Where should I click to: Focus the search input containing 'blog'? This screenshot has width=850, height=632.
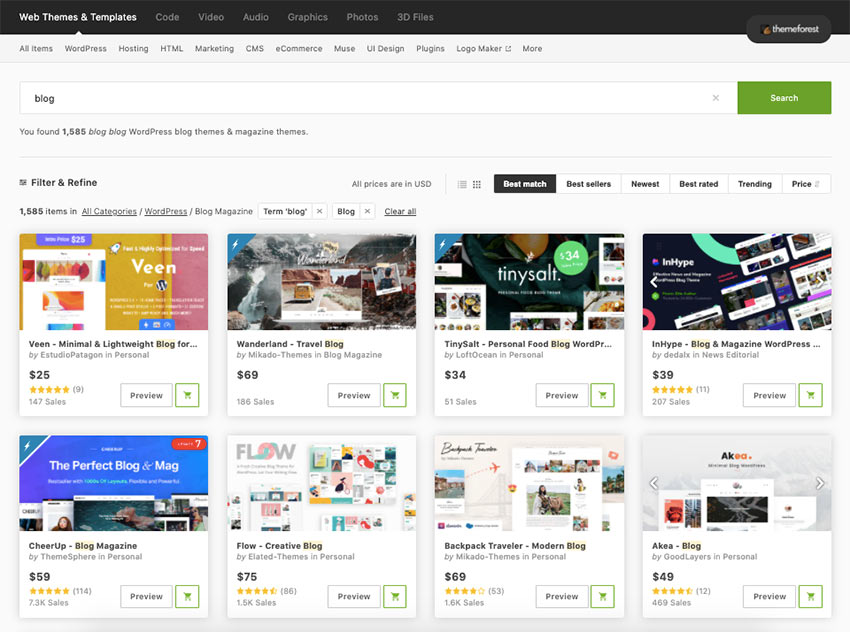click(378, 98)
